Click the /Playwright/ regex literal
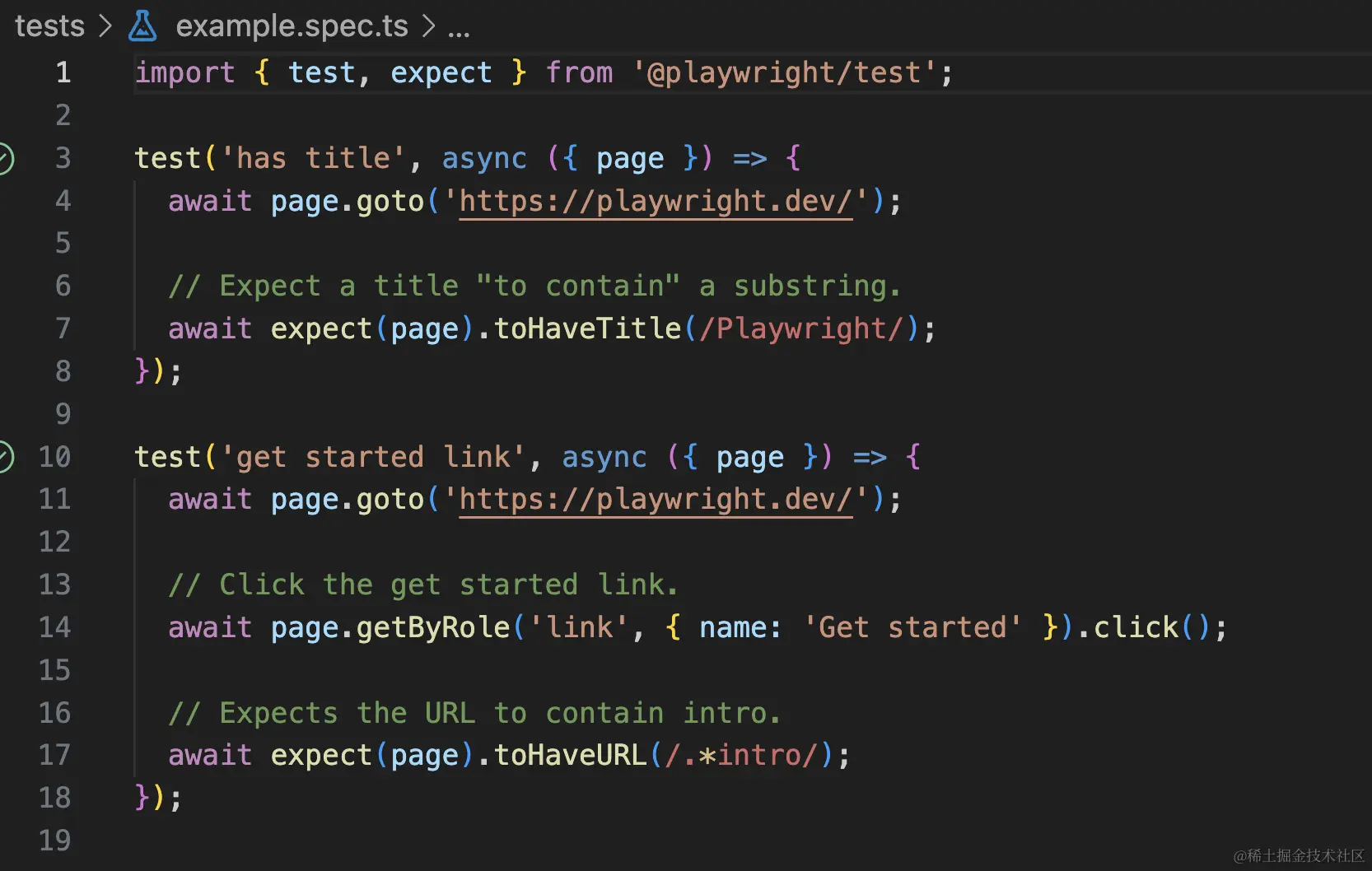 tap(802, 329)
